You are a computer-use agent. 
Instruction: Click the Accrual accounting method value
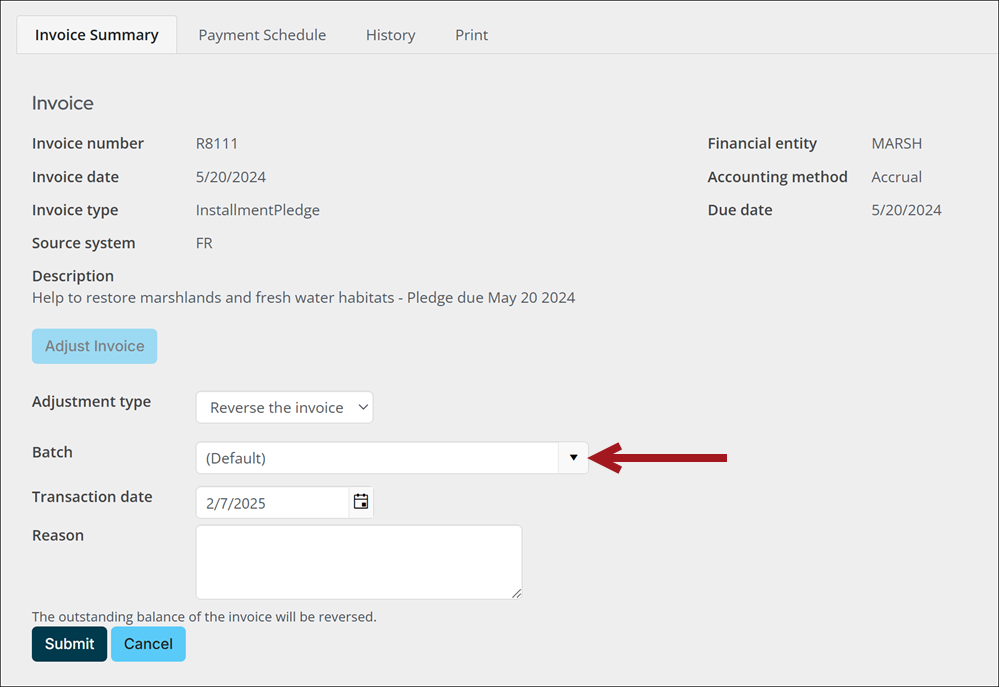(896, 177)
